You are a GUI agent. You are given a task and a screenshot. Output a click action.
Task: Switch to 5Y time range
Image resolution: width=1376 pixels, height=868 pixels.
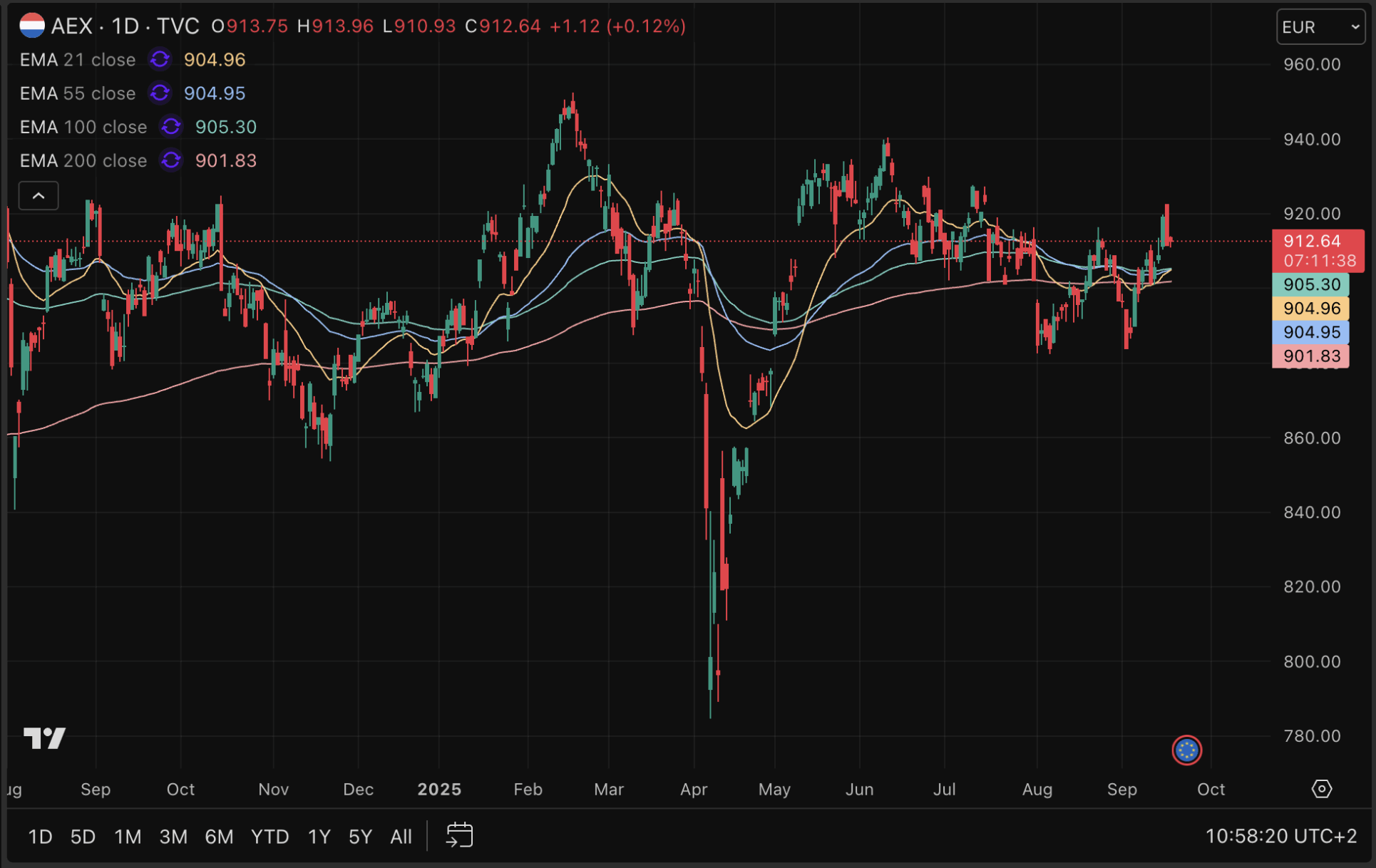coord(360,836)
